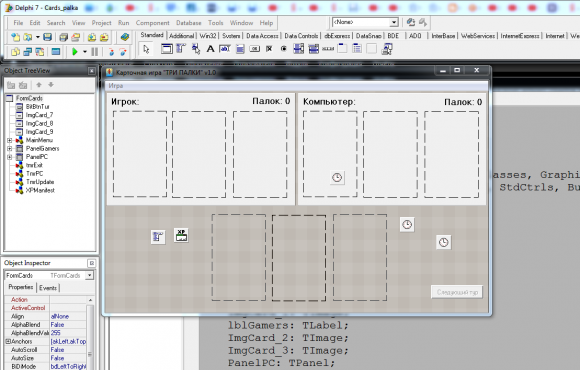Click the green Run arrow button
Image resolution: width=580 pixels, height=370 pixels.
75,52
